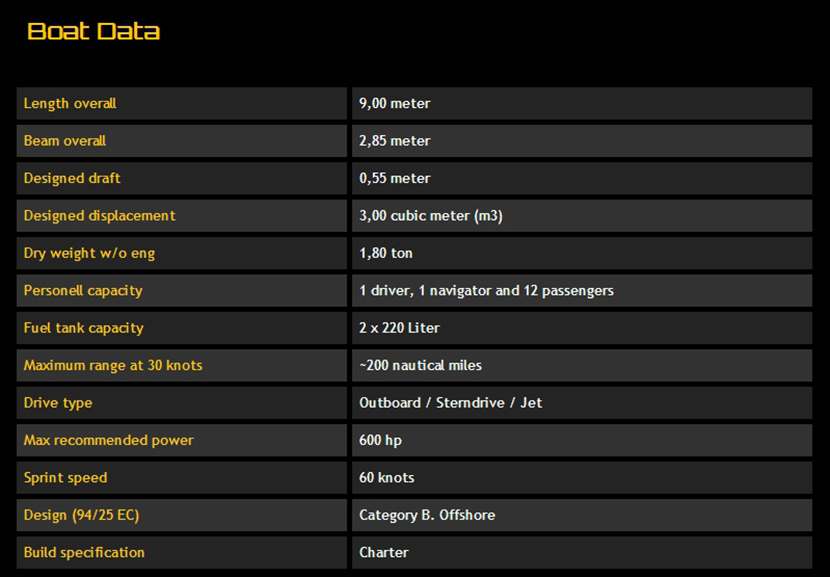Click the driver, navigator and passengers text
Viewport: 830px width, 577px height.
tap(486, 291)
